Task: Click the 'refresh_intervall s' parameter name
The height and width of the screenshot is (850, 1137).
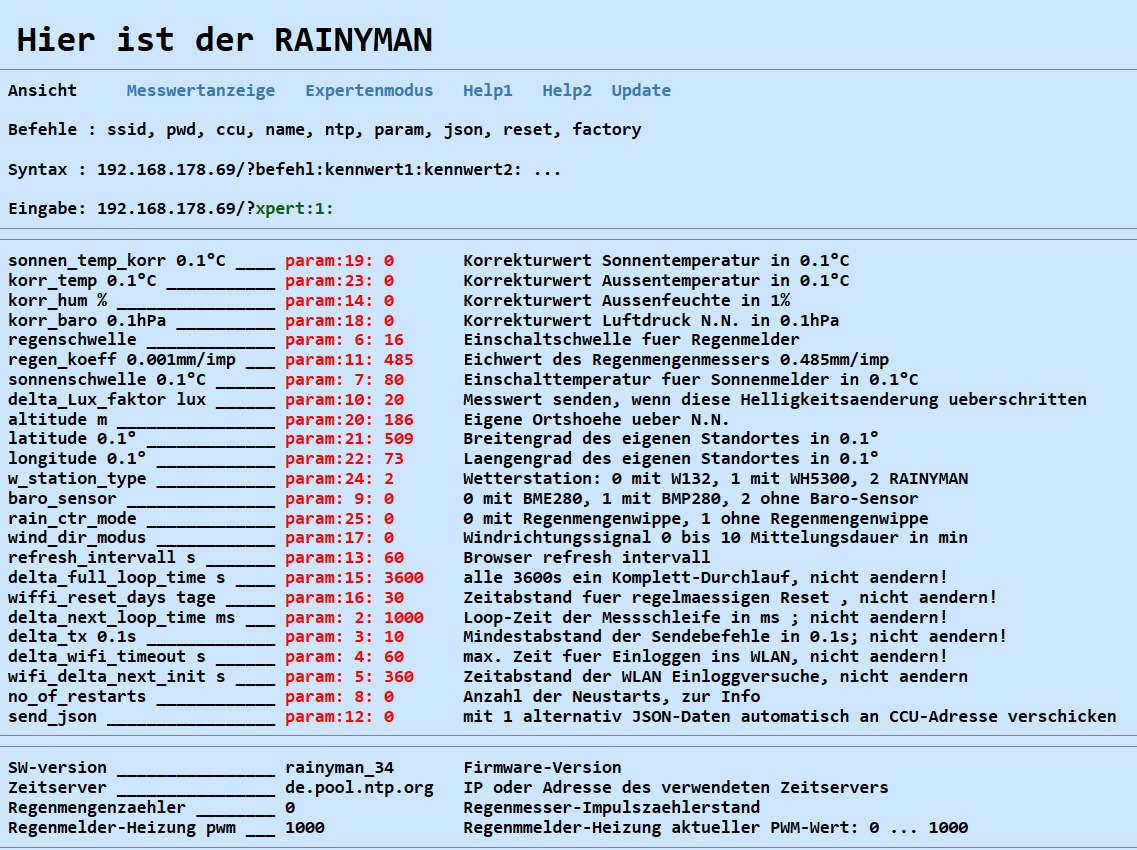Action: pos(102,558)
